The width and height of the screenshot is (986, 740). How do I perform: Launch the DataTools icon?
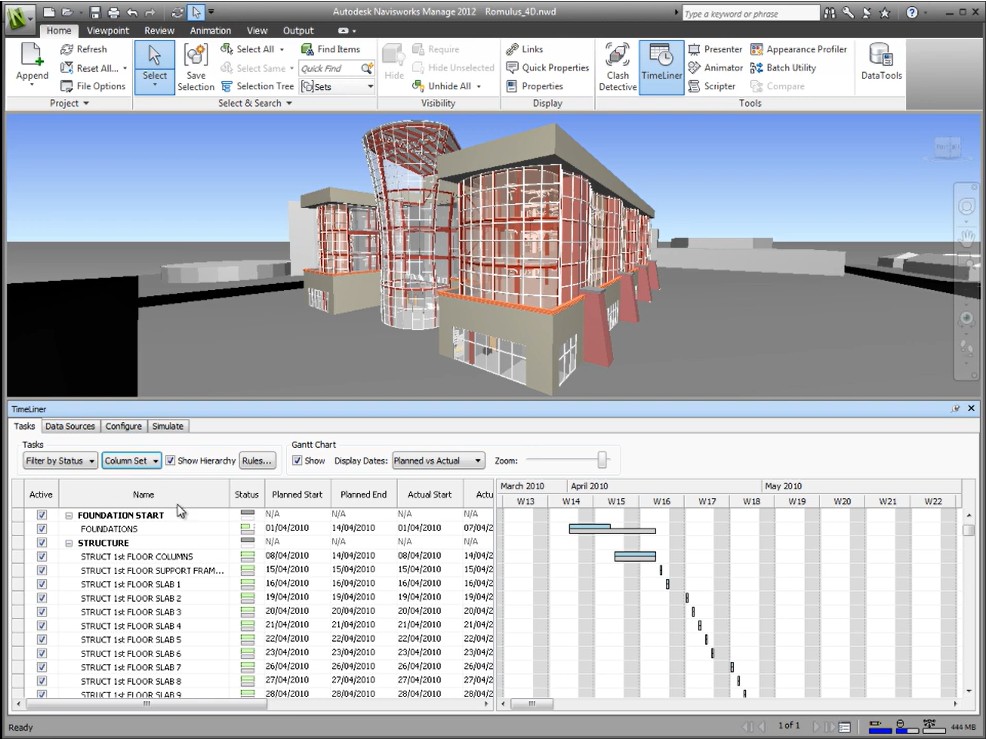[881, 62]
